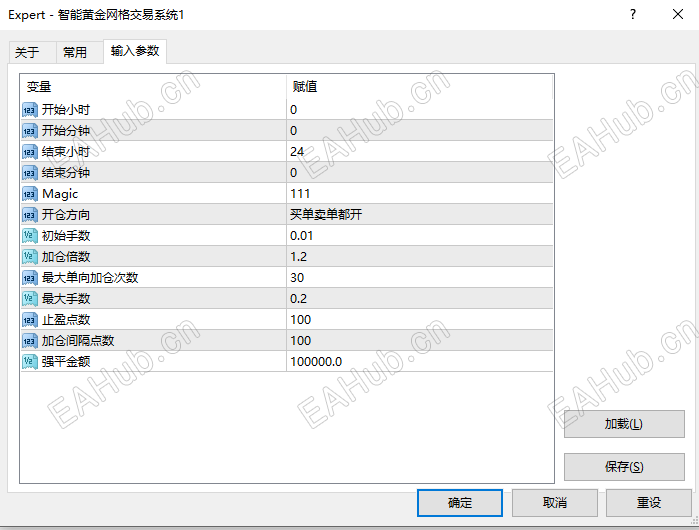
Task: Select the 加仓间隔点数 value 100
Action: (300, 341)
